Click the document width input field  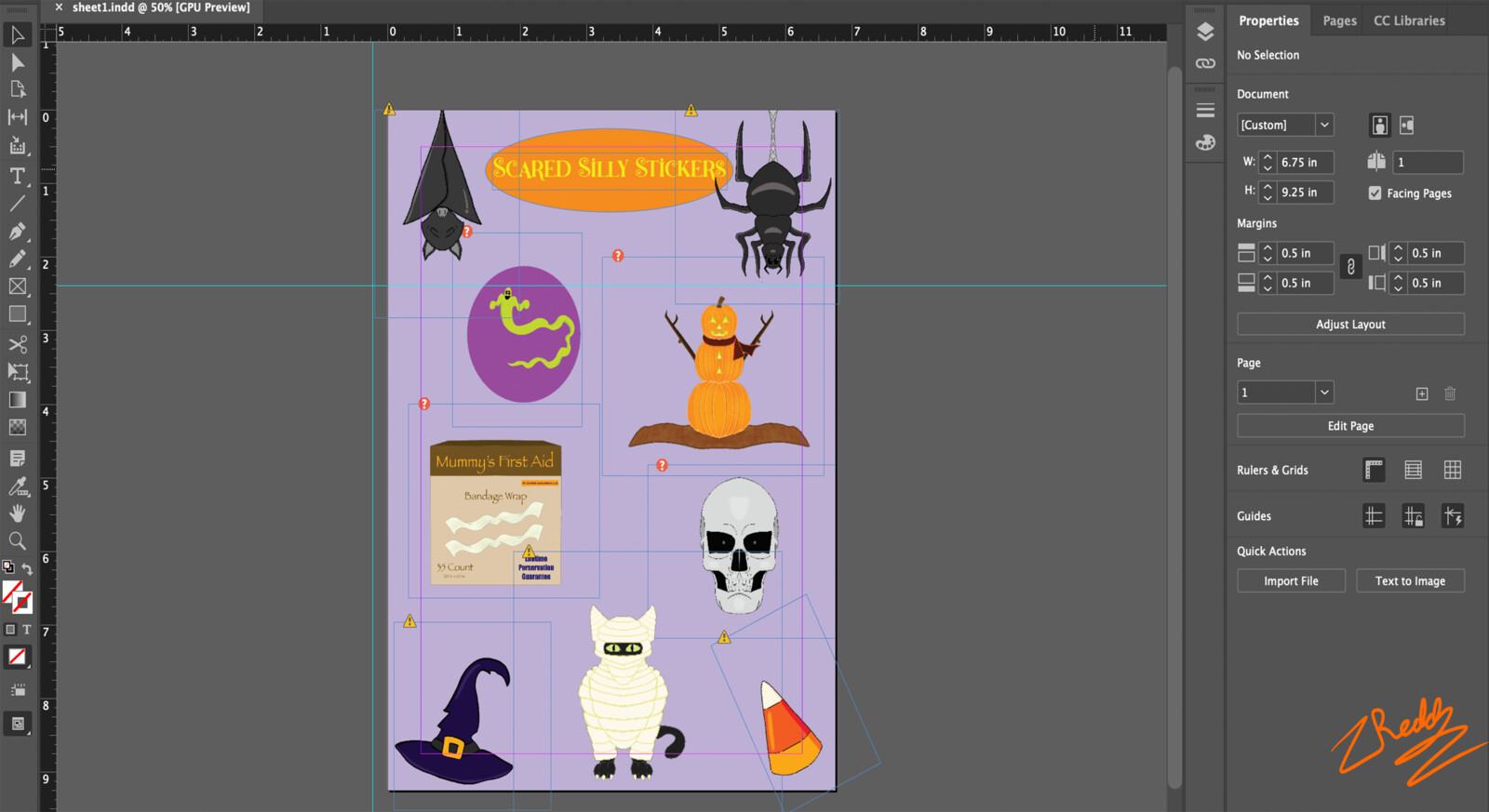tap(1305, 162)
